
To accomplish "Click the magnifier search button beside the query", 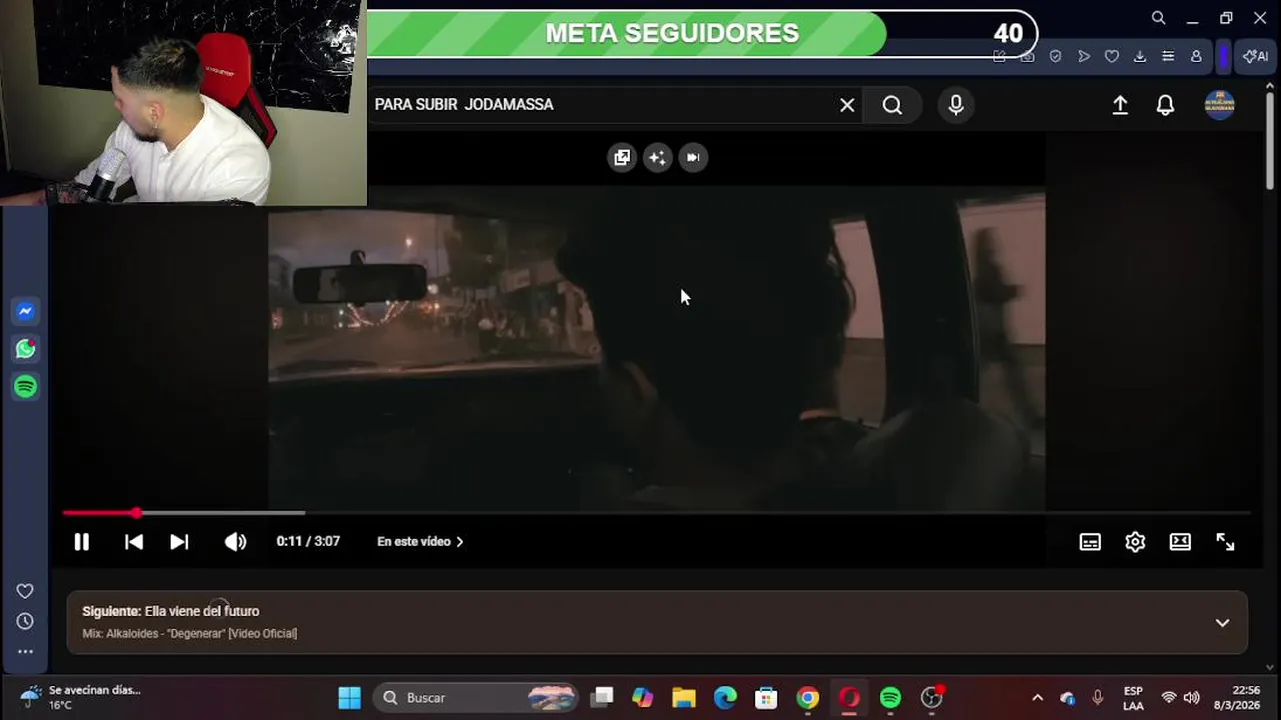I will point(892,105).
